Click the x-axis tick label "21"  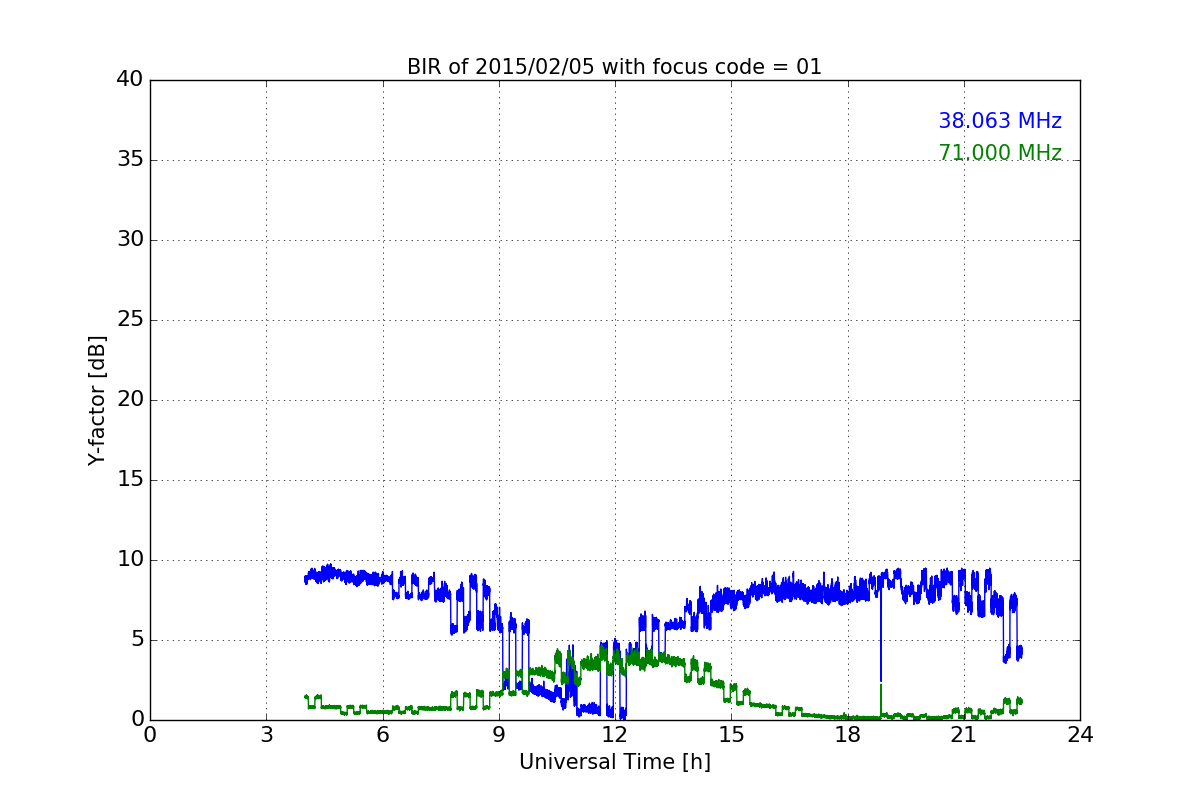tap(964, 735)
